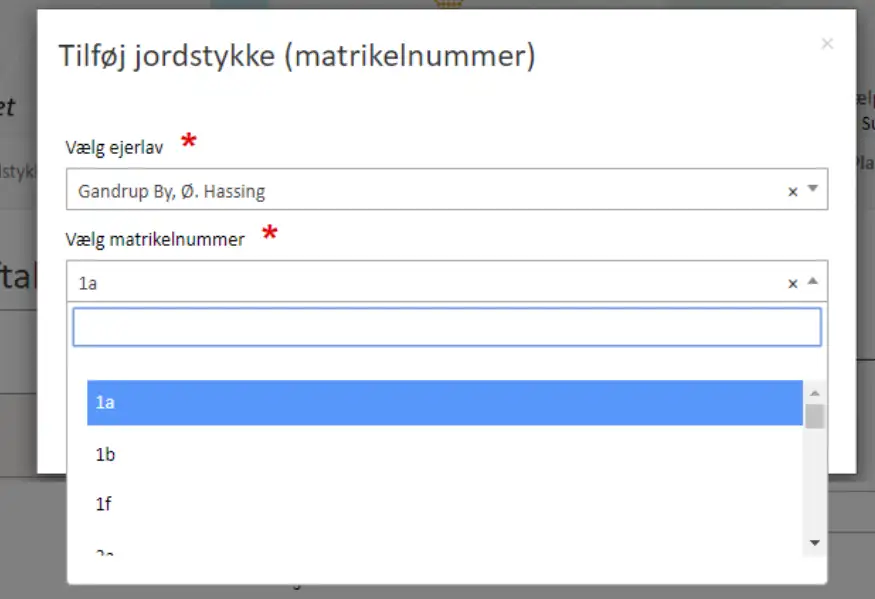Viewport: 875px width, 599px height.
Task: Click the list scrollbar down arrow
Action: [814, 543]
